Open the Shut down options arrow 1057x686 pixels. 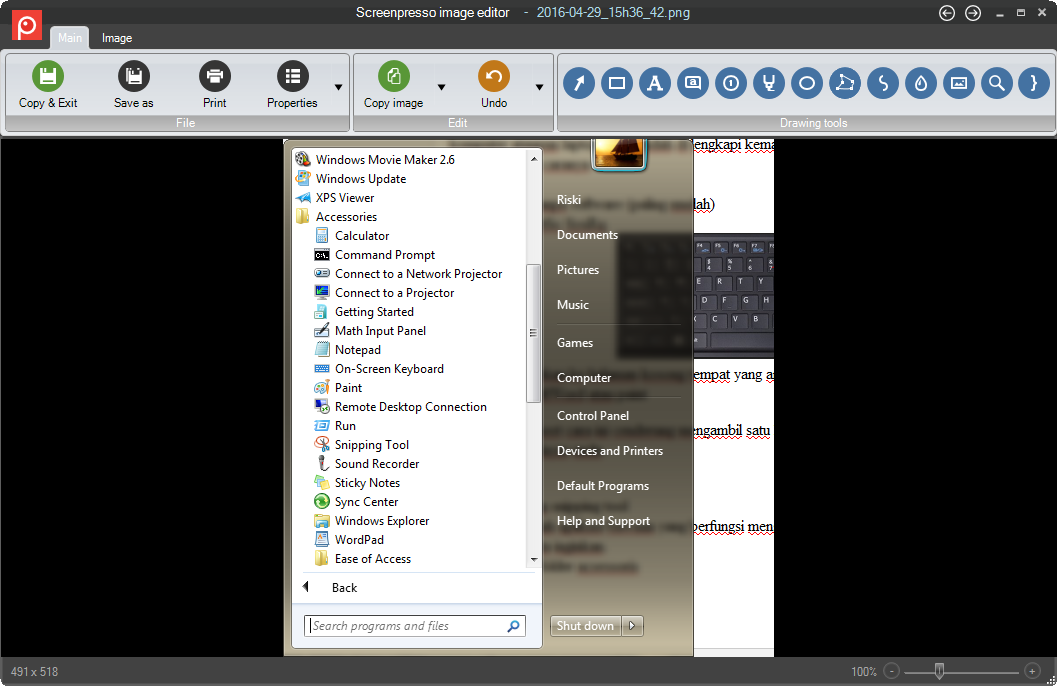pos(632,625)
